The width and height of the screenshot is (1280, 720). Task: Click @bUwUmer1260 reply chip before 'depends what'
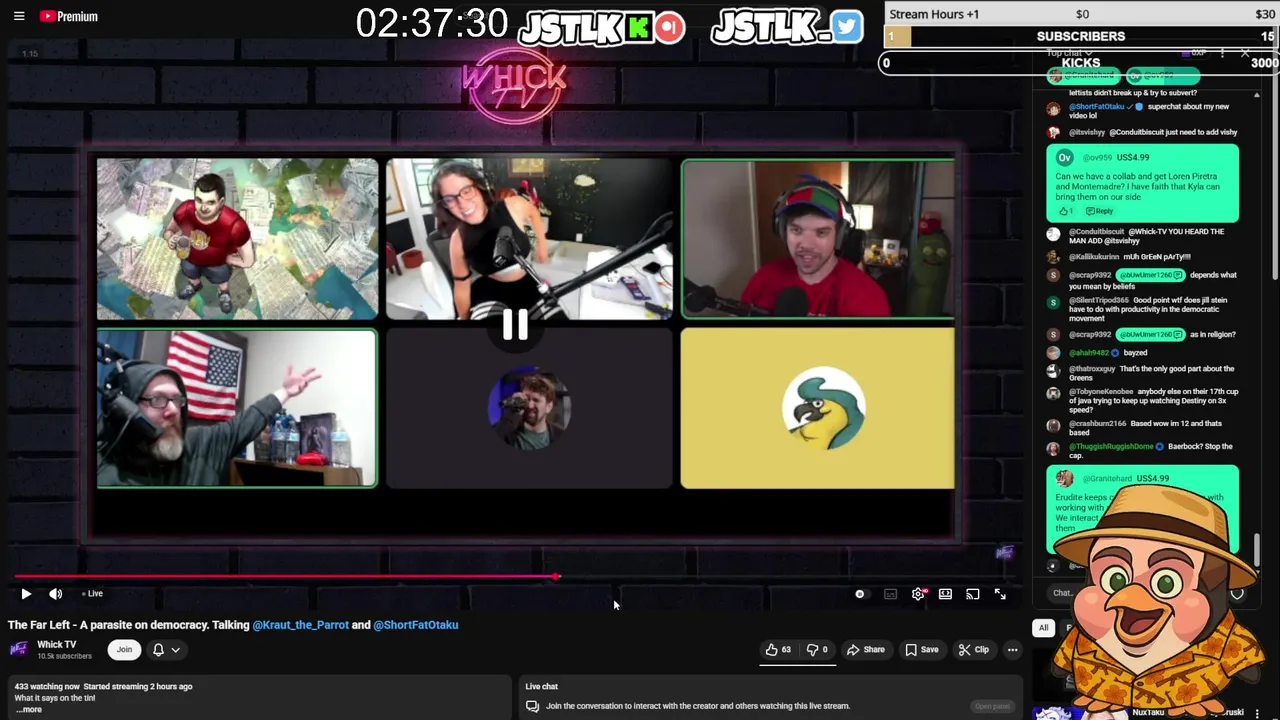[x=1151, y=275]
